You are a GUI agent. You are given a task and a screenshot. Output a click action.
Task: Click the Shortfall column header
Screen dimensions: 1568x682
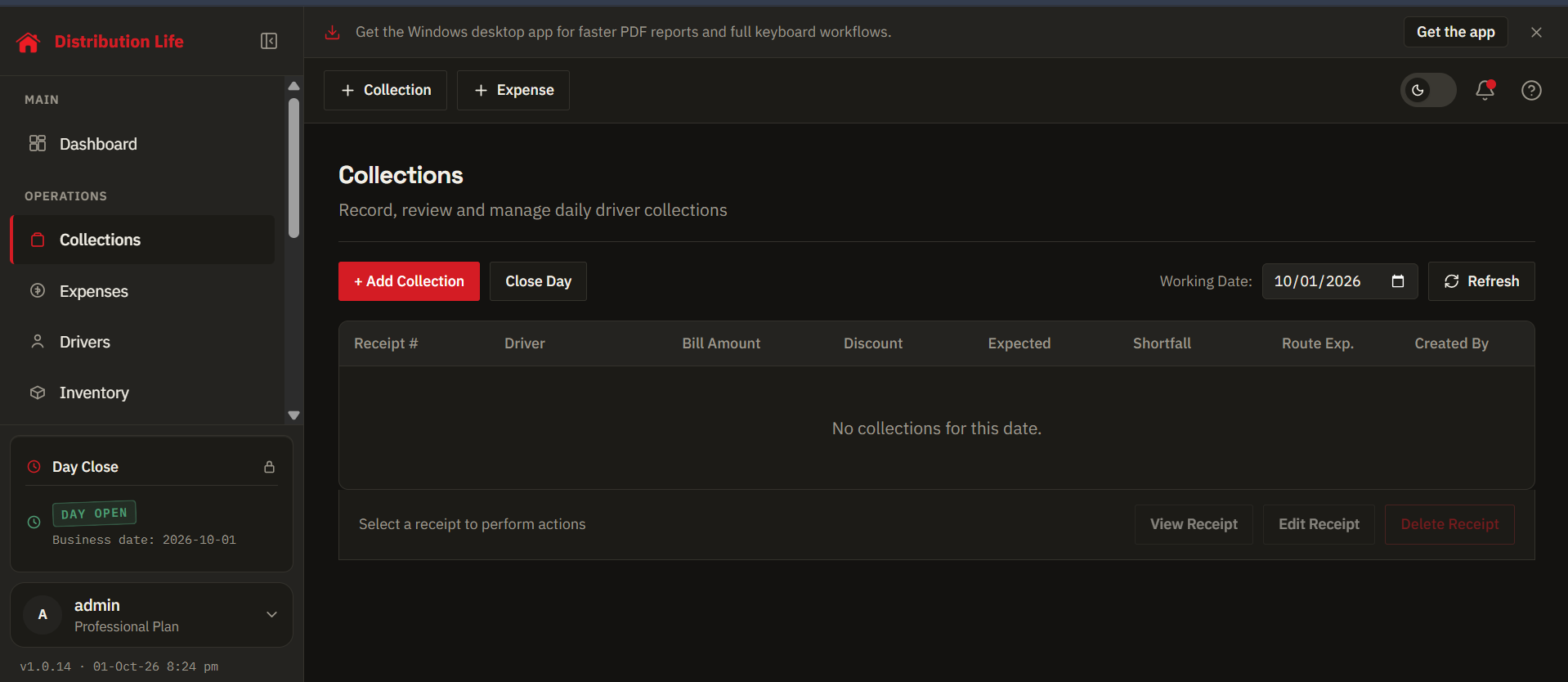click(1162, 343)
